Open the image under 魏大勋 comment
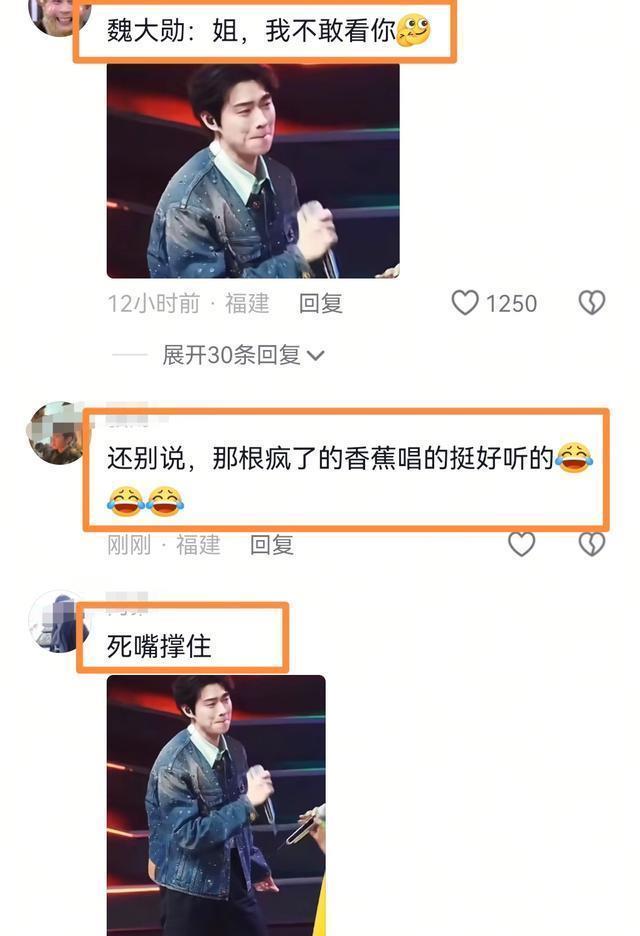This screenshot has width=640, height=936. 253,170
